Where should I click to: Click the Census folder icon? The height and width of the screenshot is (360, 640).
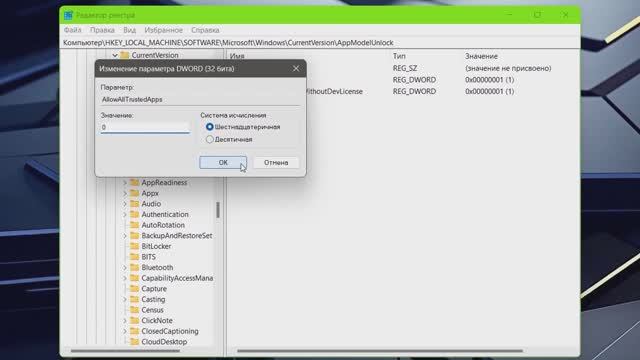134,310
